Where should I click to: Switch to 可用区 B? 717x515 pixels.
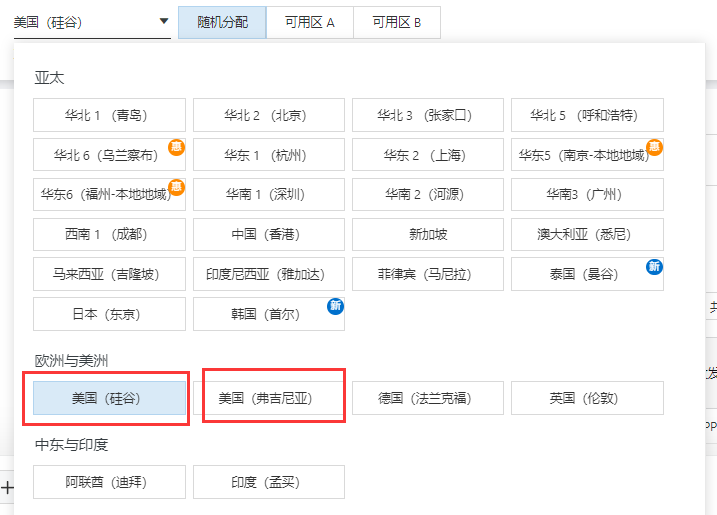396,22
